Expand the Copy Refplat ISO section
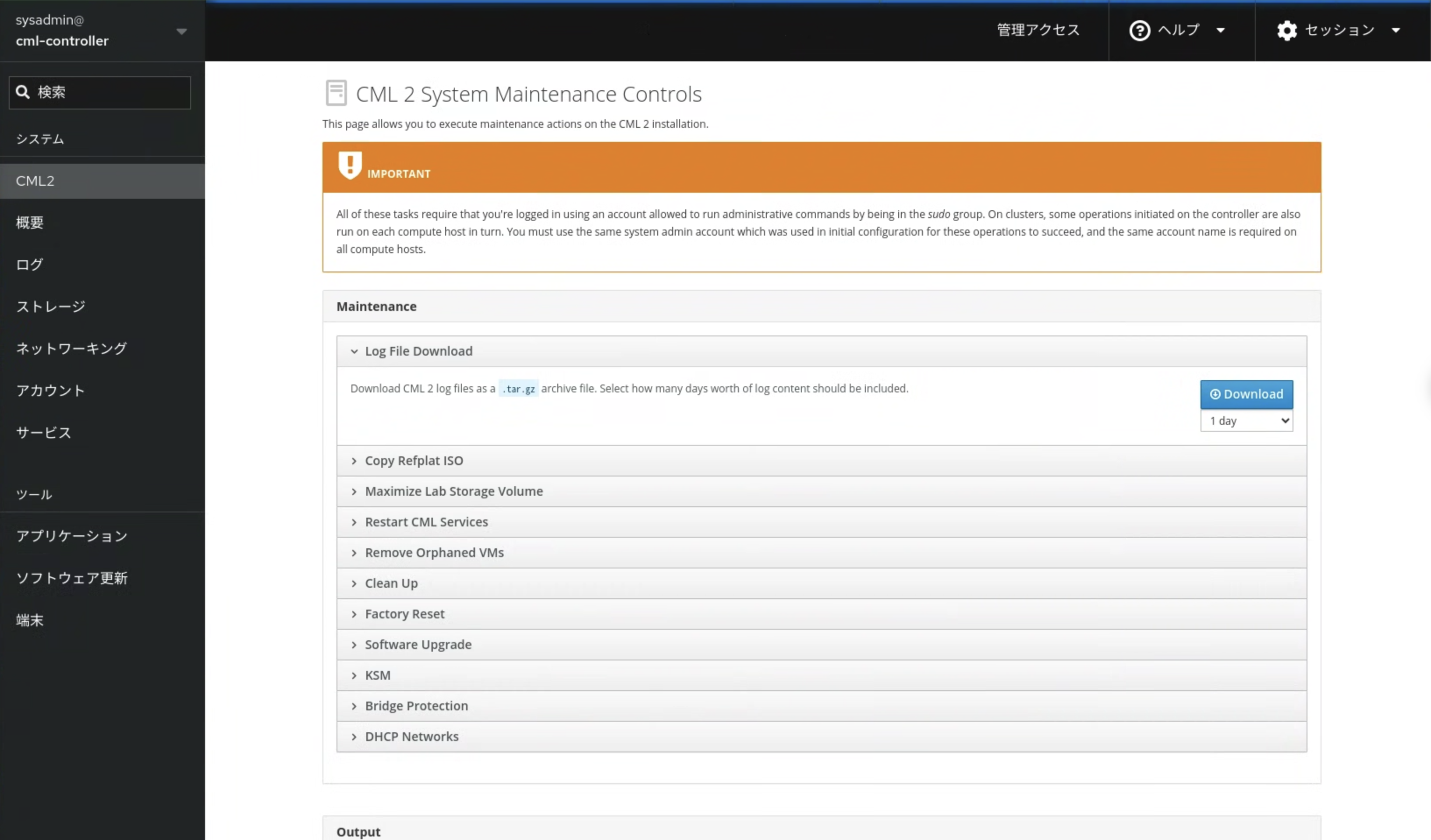 414,461
